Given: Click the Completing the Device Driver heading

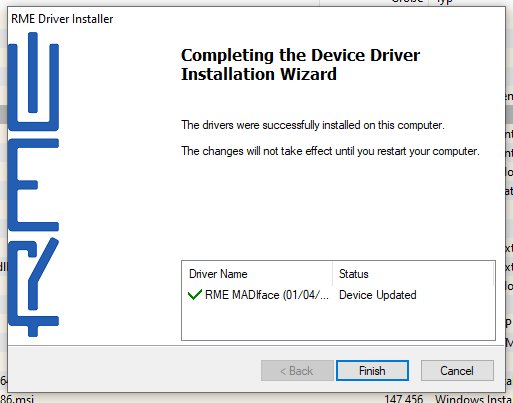Looking at the screenshot, I should tap(300, 65).
